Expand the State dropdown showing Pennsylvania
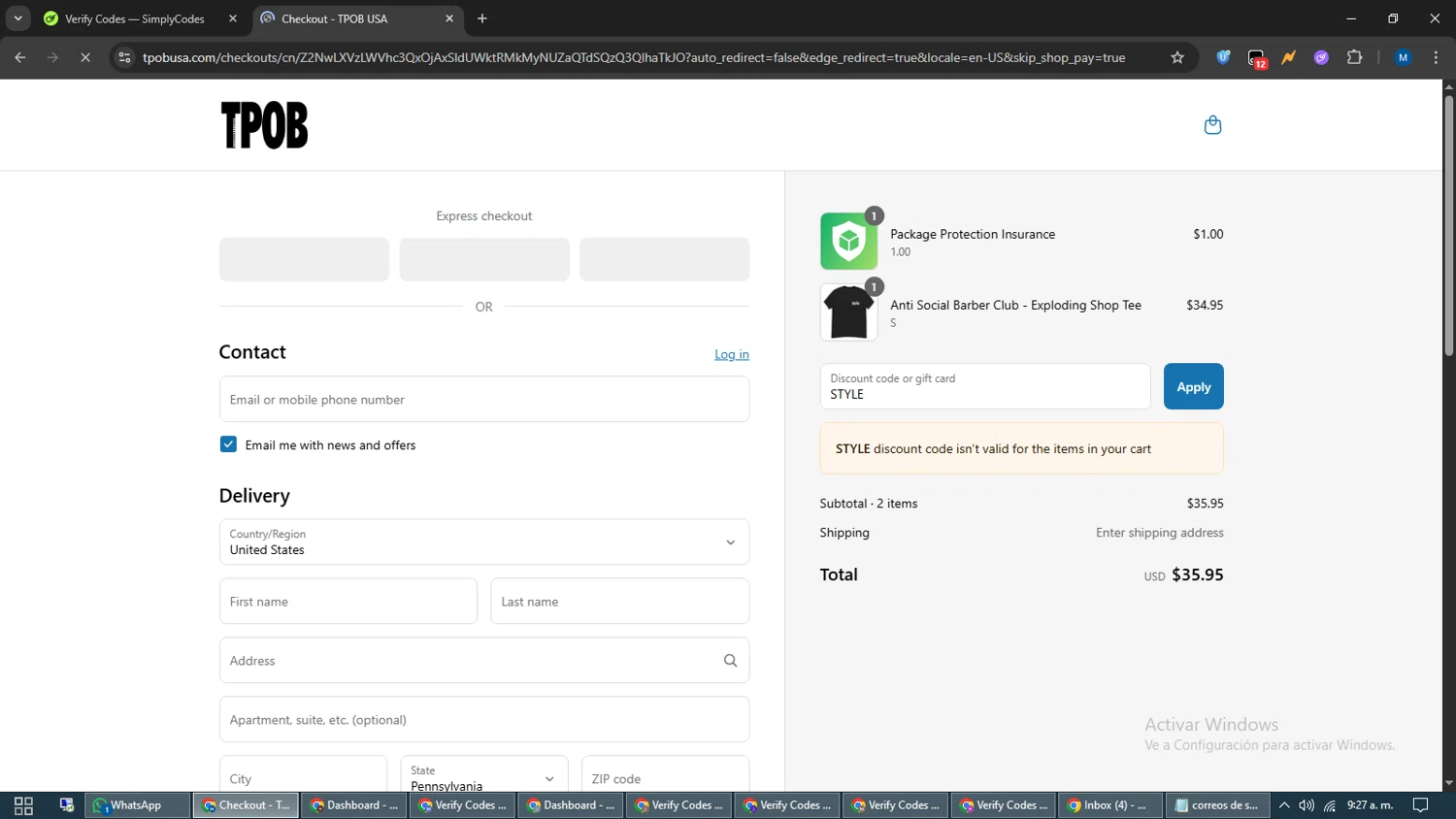1456x819 pixels. tap(484, 774)
